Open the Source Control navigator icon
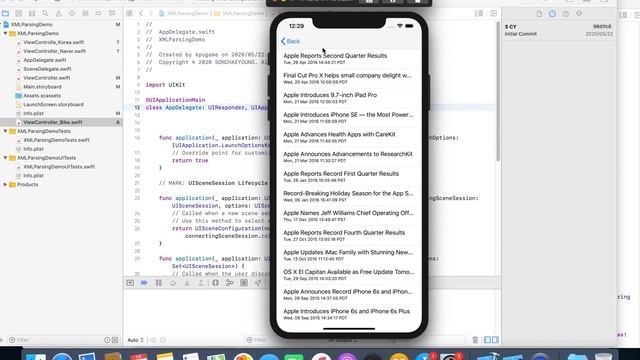Viewport: 640px width, 360px height. 18,13
